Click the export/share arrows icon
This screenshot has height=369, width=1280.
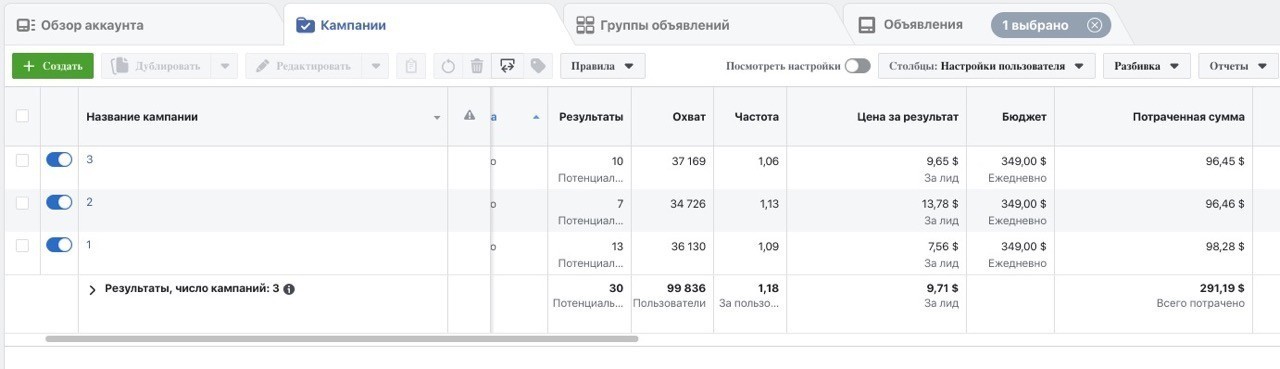(507, 66)
